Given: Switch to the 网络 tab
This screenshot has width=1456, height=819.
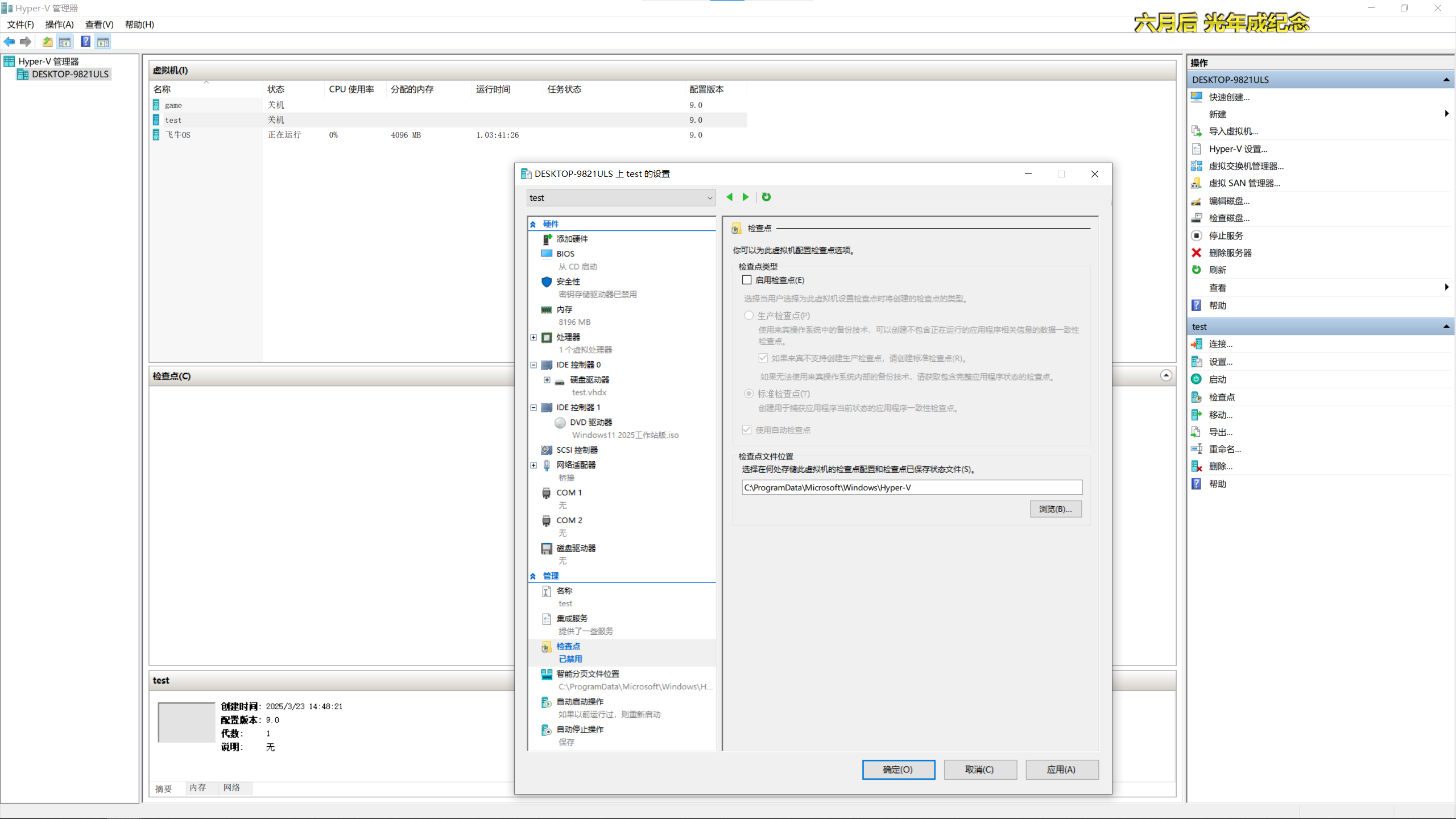Looking at the screenshot, I should tap(232, 788).
